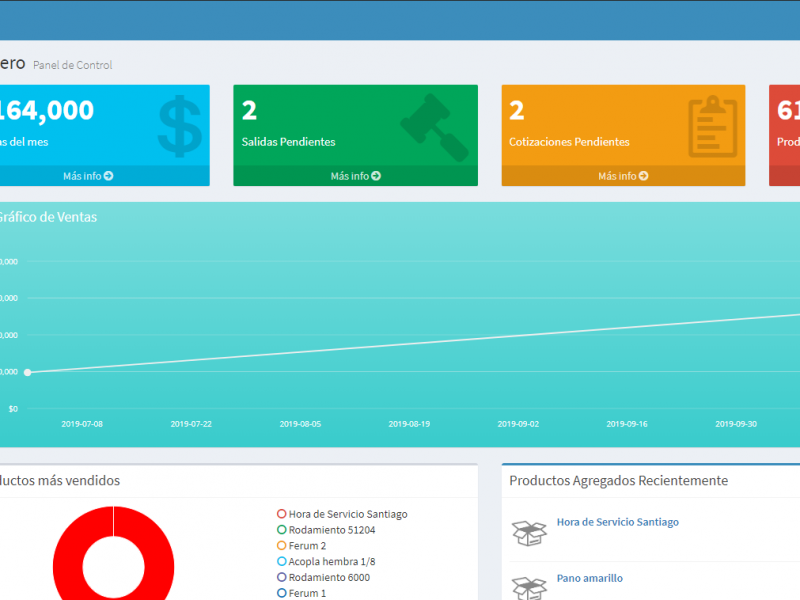This screenshot has height=600, width=800.
Task: Click the arrow icon beside Más info on green card
Action: pos(376,176)
